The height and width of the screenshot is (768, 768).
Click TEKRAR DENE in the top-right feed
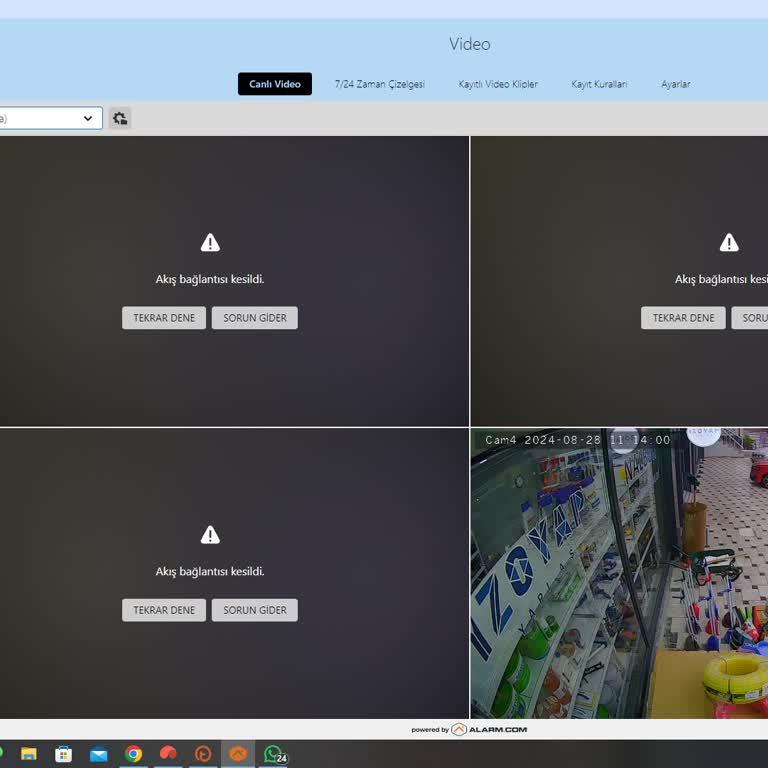coord(683,318)
